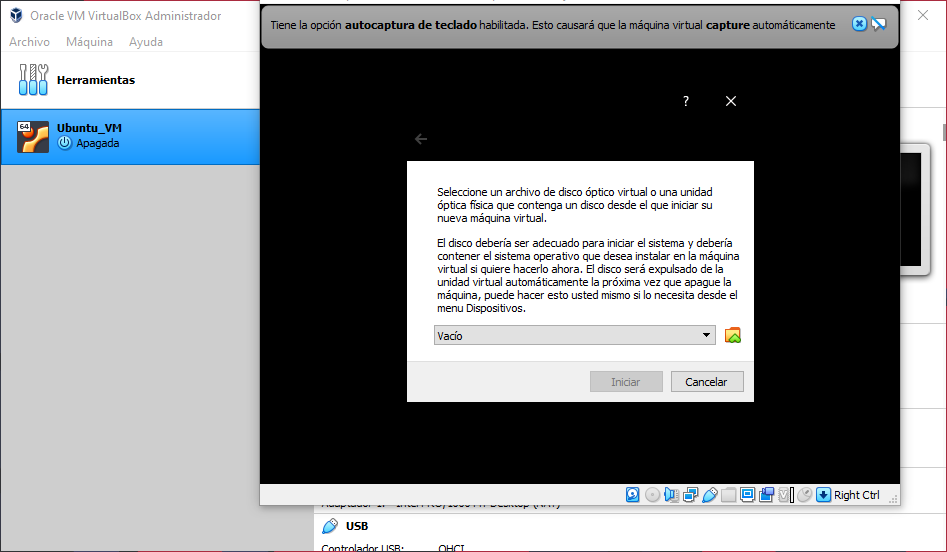Click the Apagada power state icon
Screen dimensions: 947x552
click(x=65, y=143)
